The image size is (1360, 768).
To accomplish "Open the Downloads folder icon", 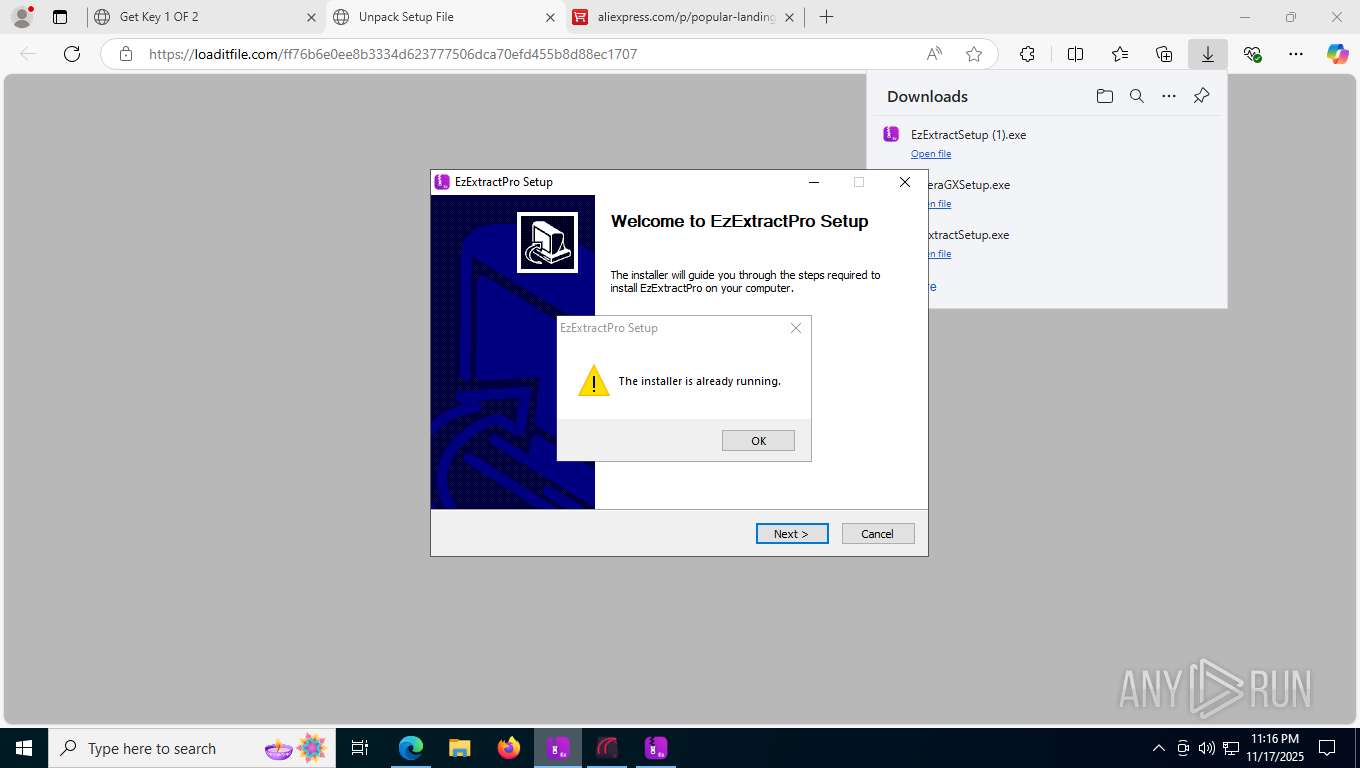I will [1104, 96].
